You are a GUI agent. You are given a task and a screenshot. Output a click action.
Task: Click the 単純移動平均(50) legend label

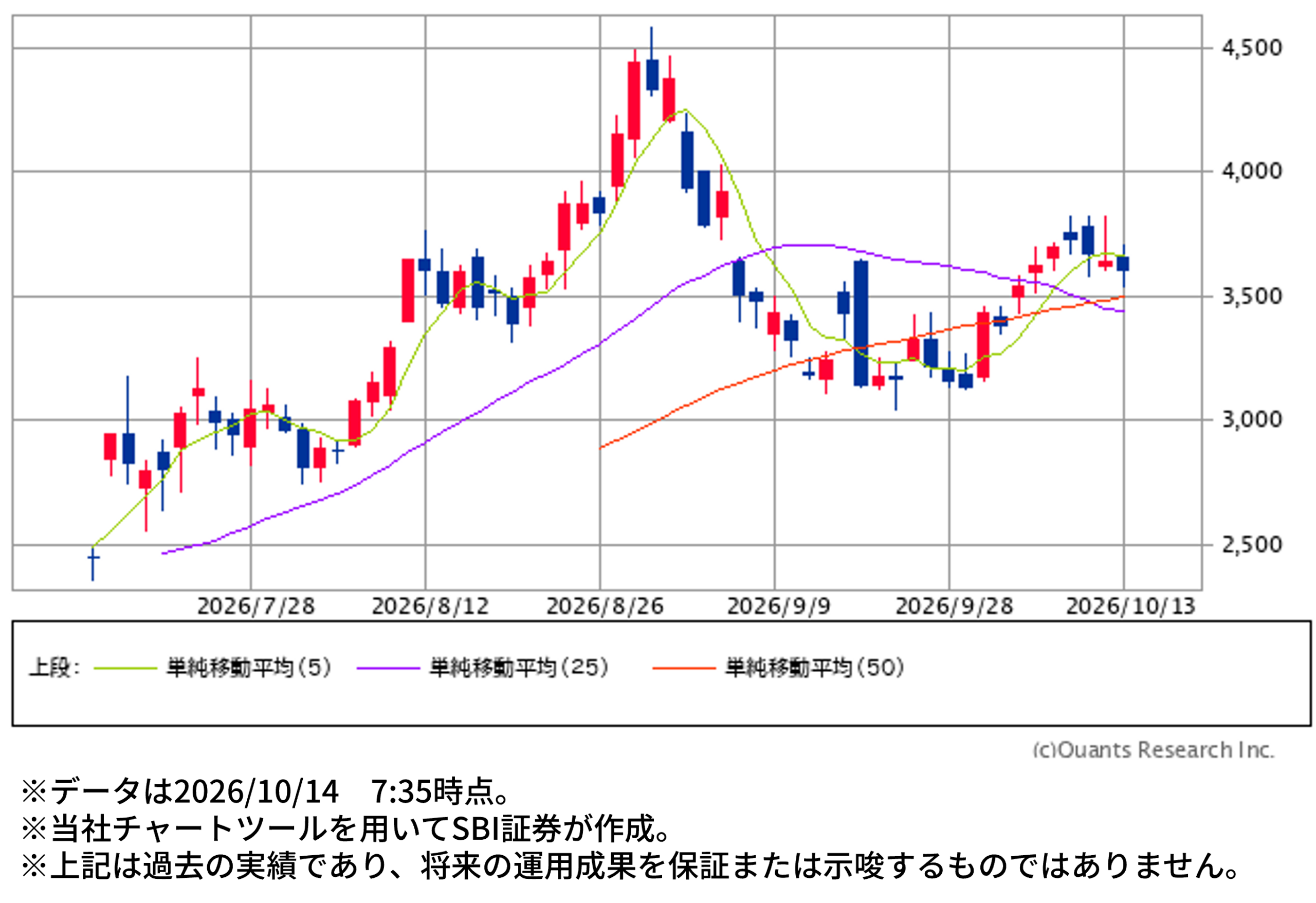815,668
